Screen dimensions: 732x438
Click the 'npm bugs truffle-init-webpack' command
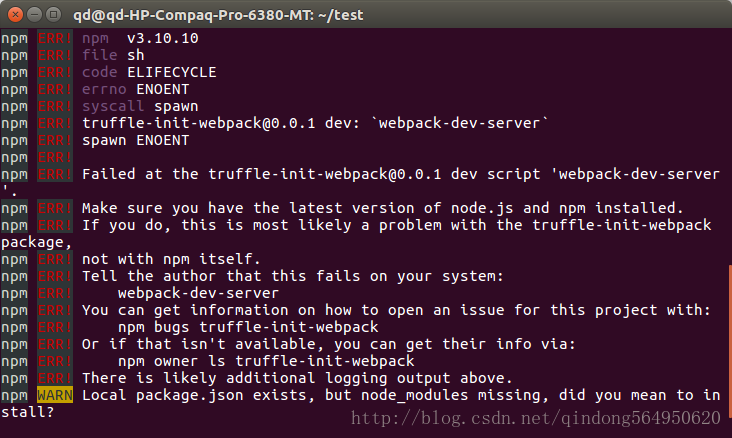click(x=248, y=327)
